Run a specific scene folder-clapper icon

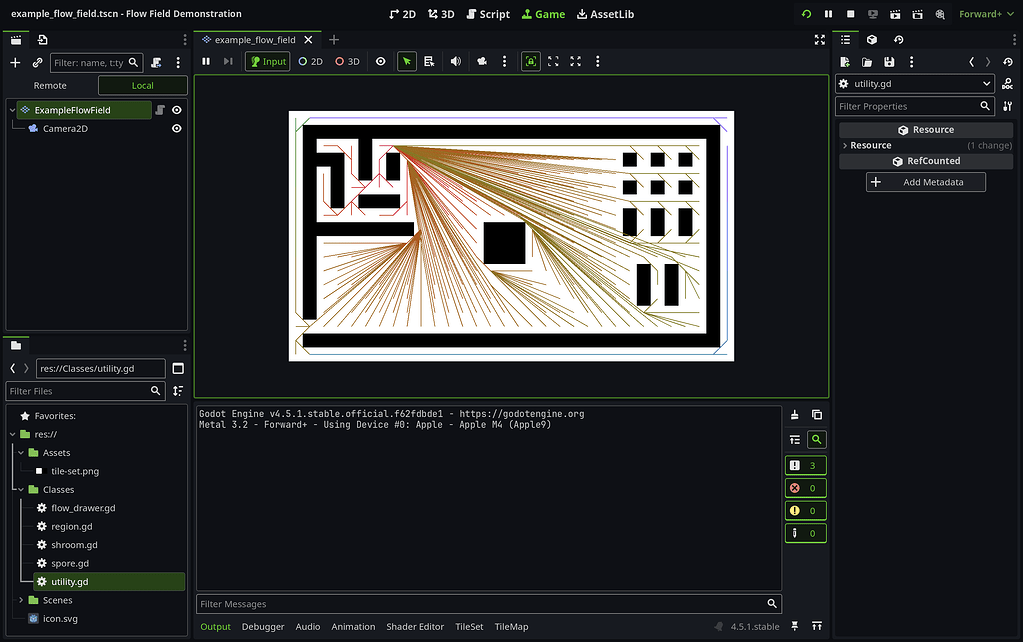click(x=917, y=14)
